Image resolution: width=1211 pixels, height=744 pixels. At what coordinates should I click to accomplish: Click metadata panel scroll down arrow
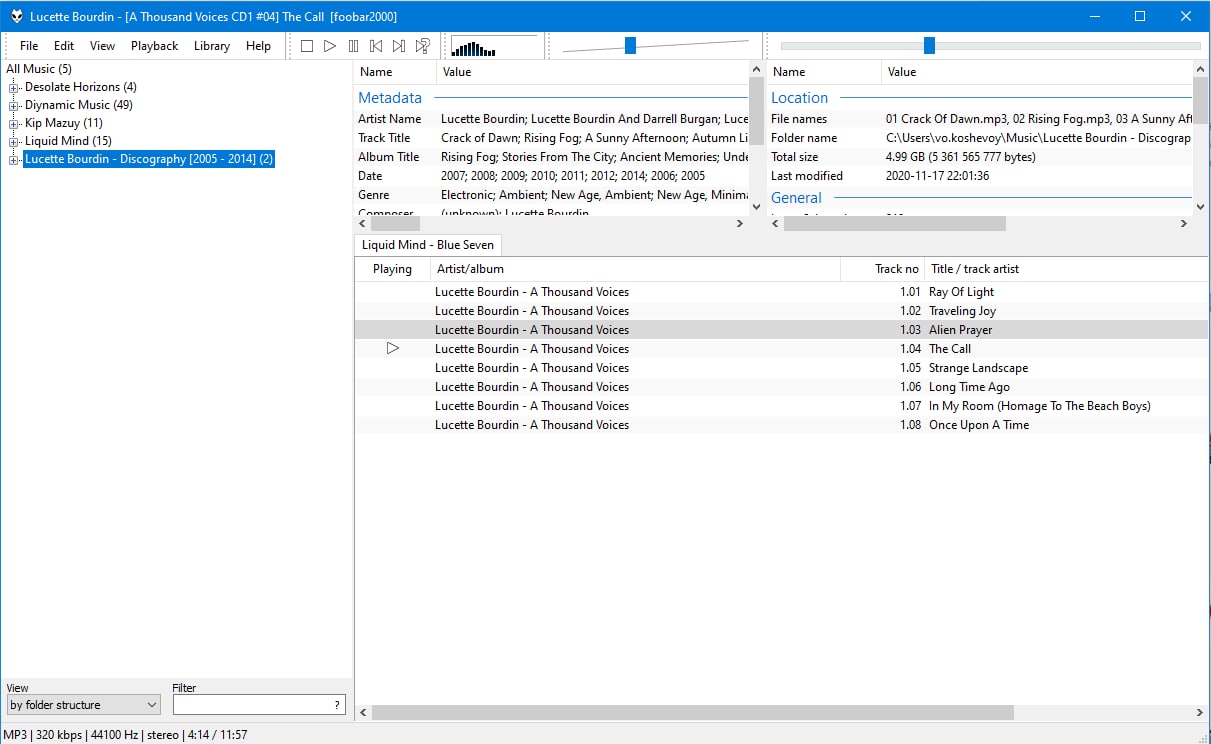click(756, 207)
